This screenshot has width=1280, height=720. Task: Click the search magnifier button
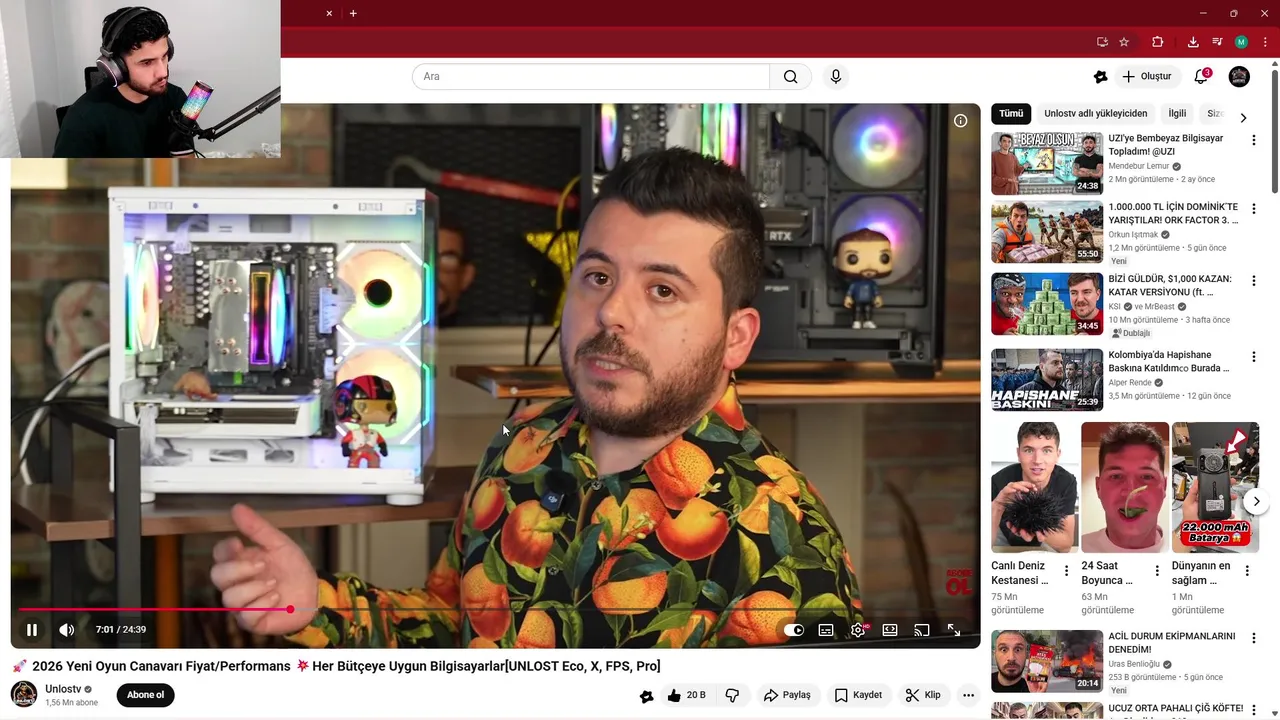pyautogui.click(x=791, y=77)
